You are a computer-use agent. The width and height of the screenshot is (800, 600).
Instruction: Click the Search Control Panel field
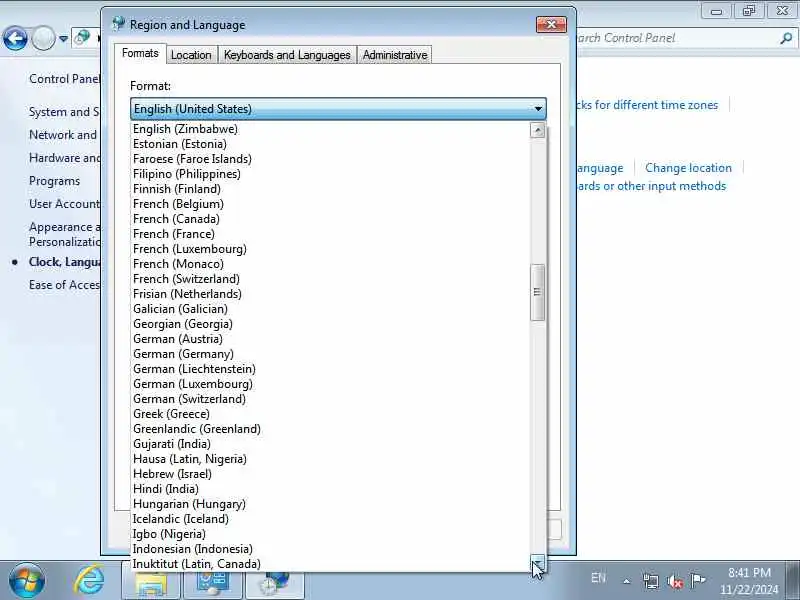(x=679, y=38)
